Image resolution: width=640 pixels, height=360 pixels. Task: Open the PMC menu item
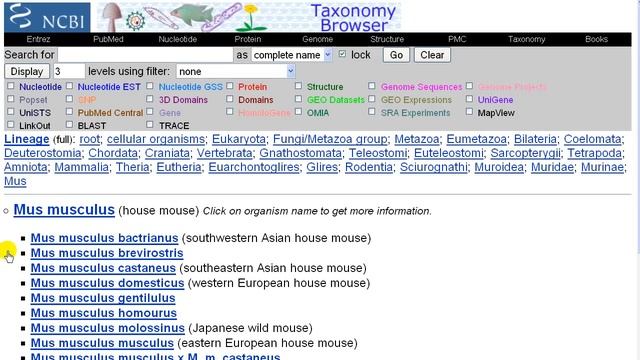pyautogui.click(x=457, y=39)
